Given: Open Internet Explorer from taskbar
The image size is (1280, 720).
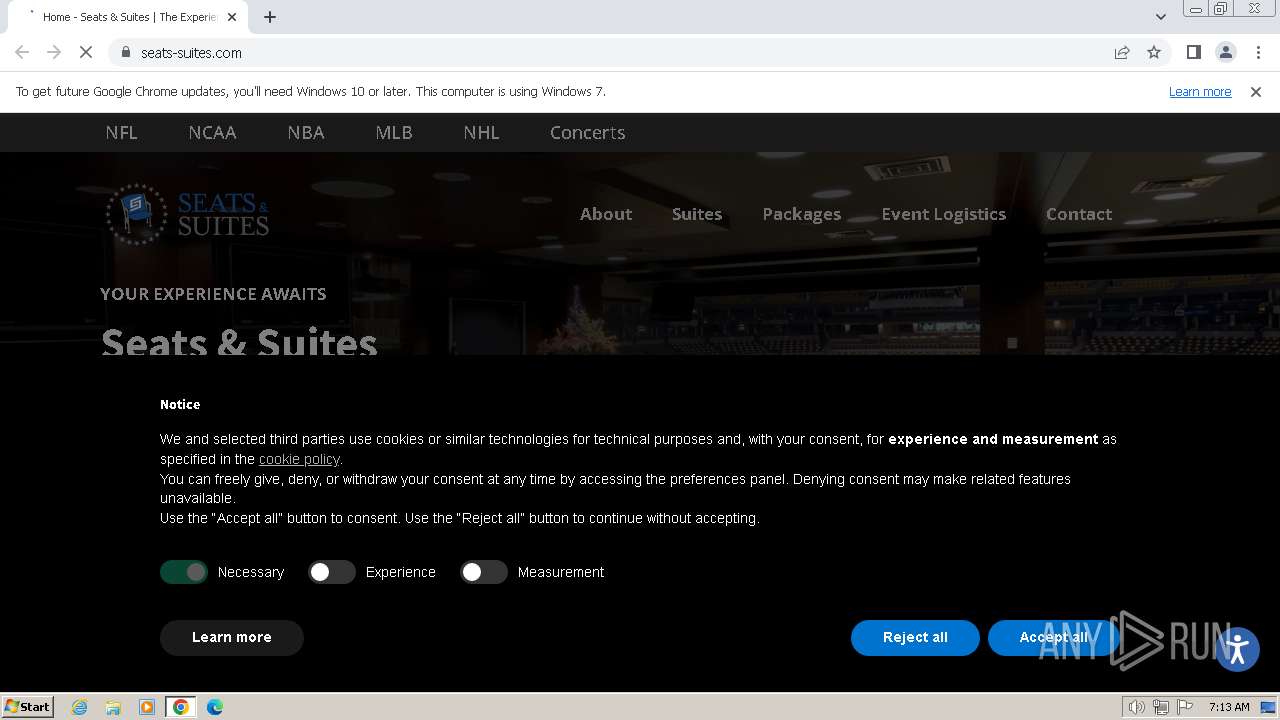Looking at the screenshot, I should pyautogui.click(x=80, y=707).
